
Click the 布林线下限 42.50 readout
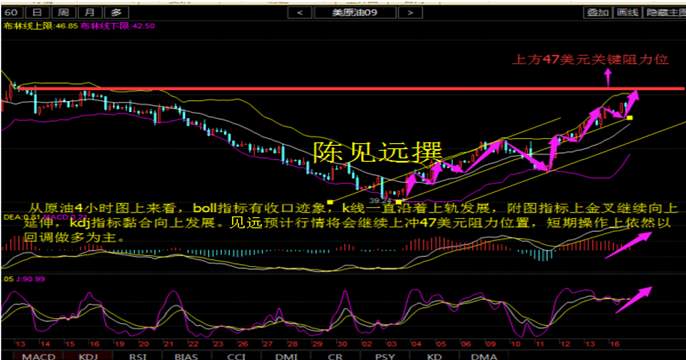click(118, 26)
